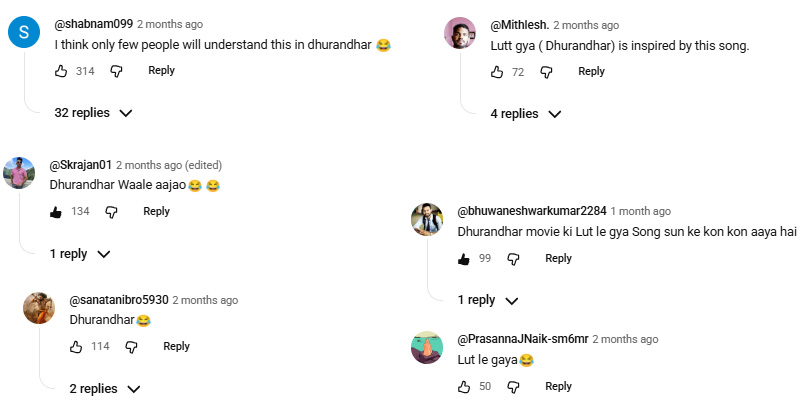This screenshot has height=400, width=800.
Task: Dislike the comment by @bhuwaneshwarkumar2284
Action: pyautogui.click(x=513, y=259)
